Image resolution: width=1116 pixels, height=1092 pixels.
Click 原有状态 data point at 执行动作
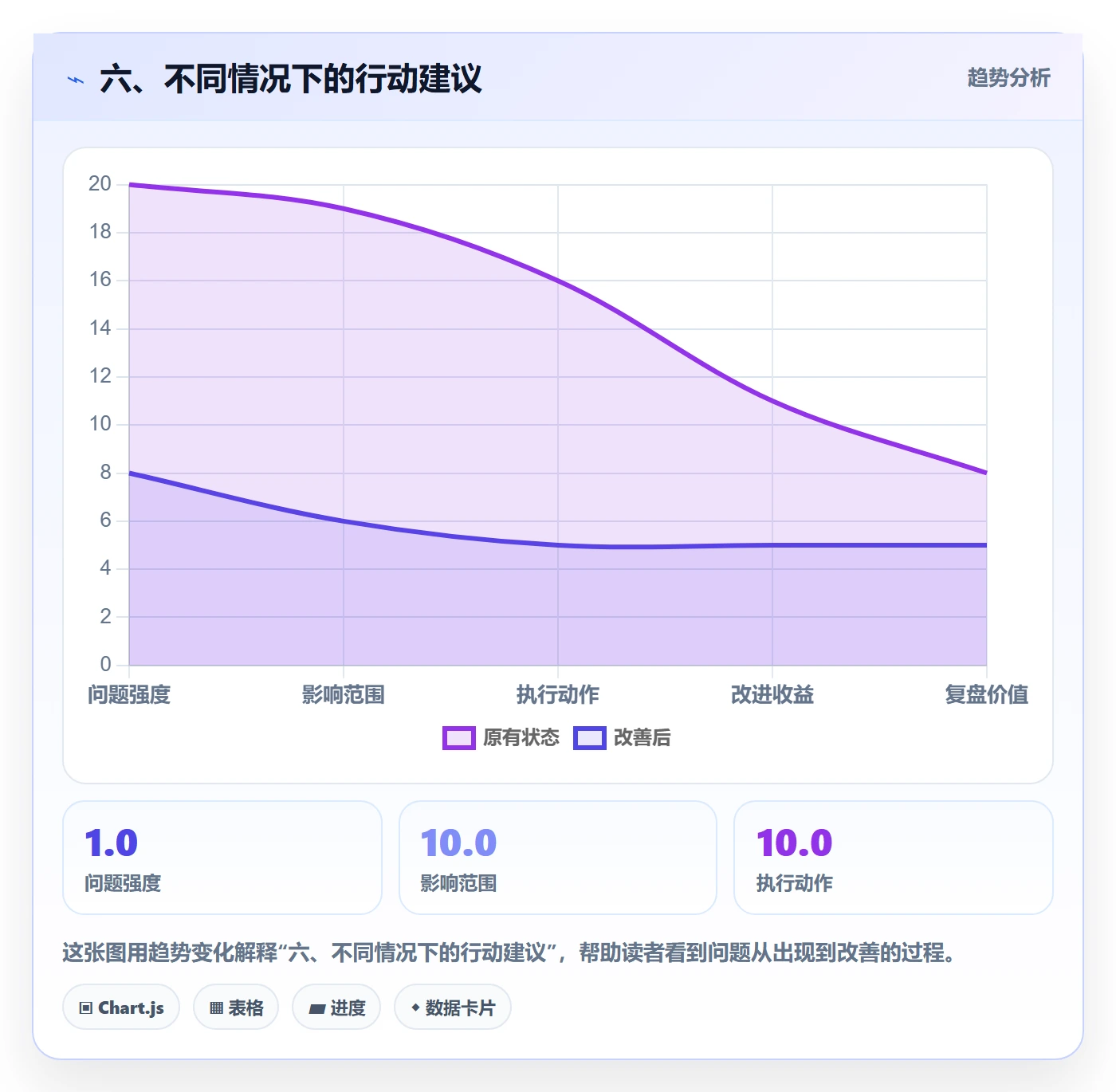click(558, 281)
